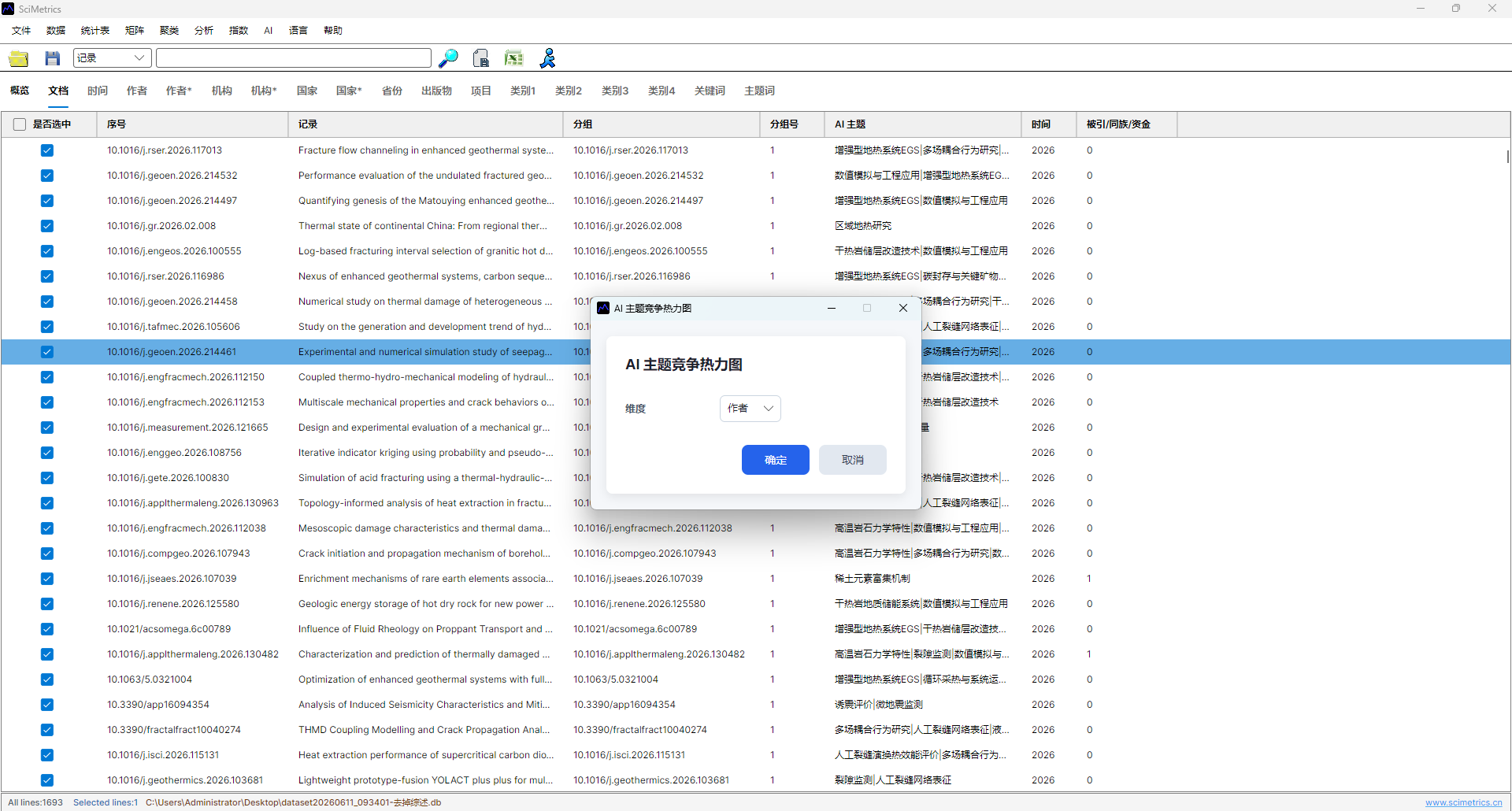Click the Excel export icon
Image resolution: width=1512 pixels, height=811 pixels.
coord(513,58)
